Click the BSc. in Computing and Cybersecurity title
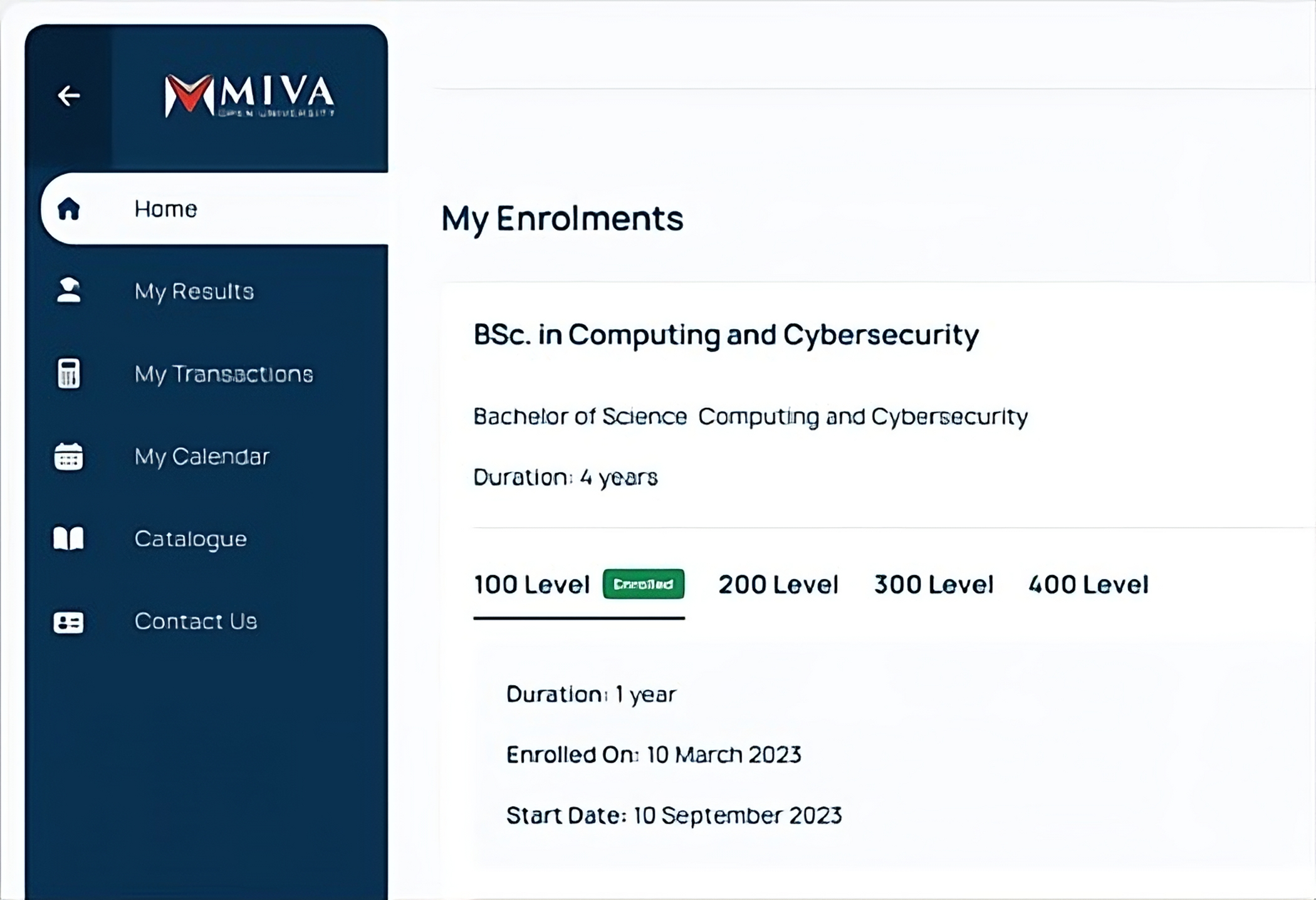This screenshot has height=900, width=1316. tap(726, 335)
